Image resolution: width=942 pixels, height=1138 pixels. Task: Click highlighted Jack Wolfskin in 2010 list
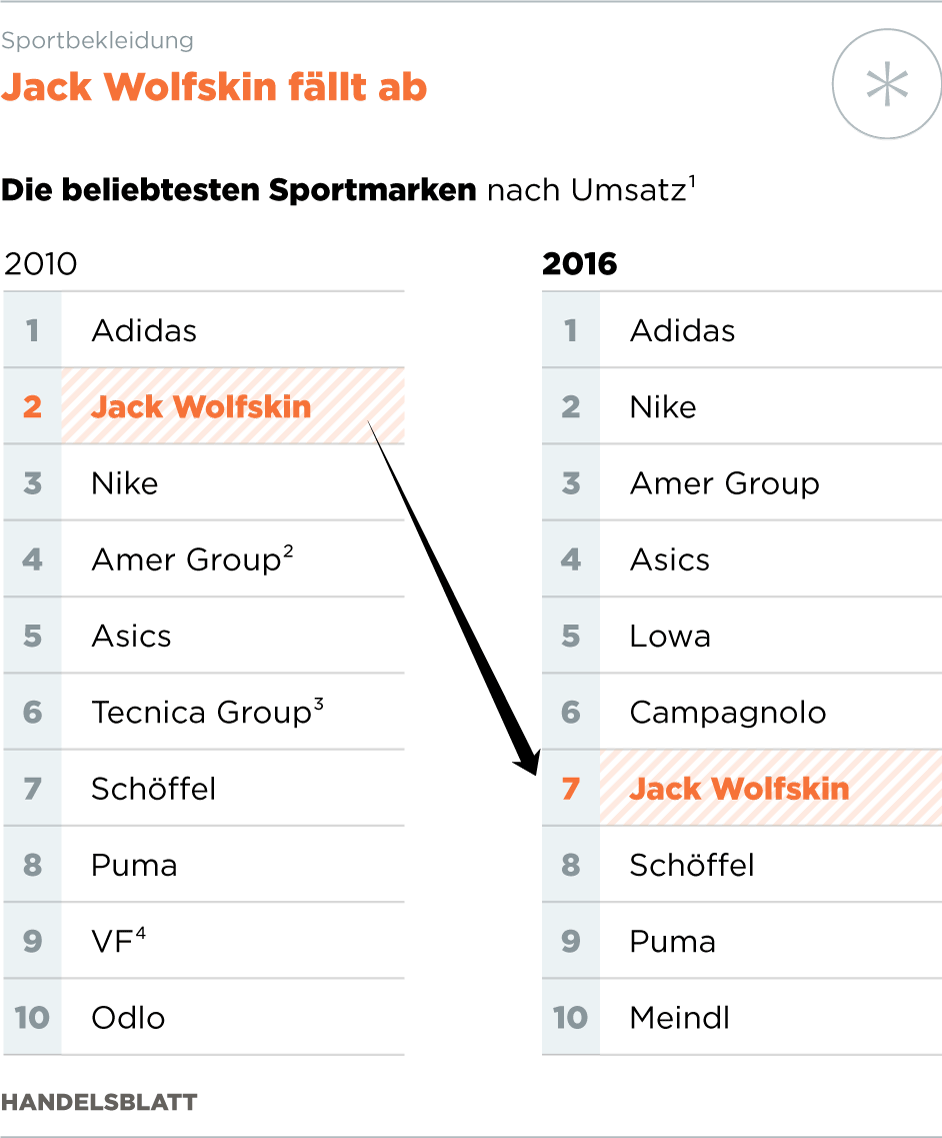click(201, 407)
